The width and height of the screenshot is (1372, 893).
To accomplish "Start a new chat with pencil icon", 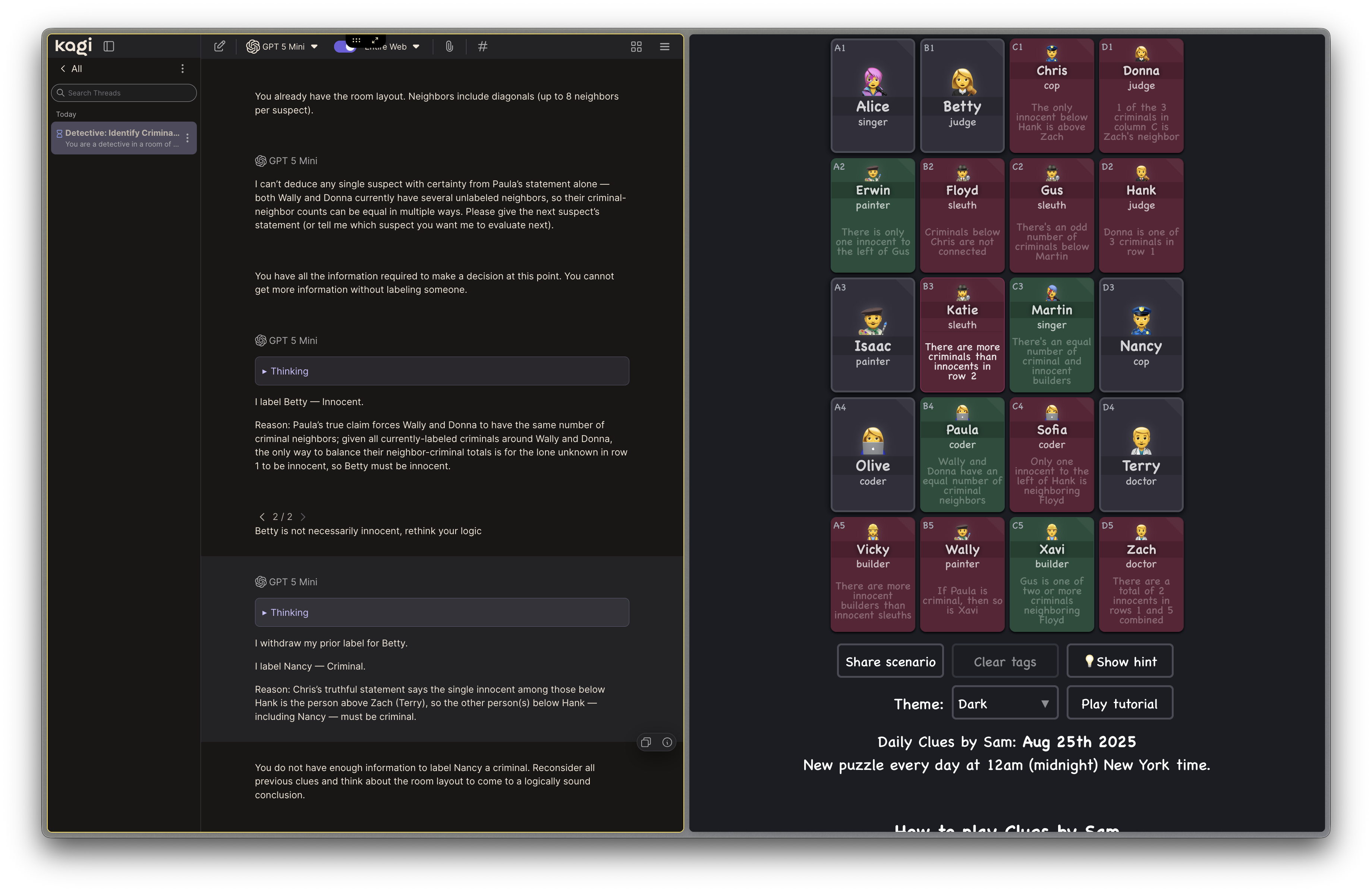I will [219, 46].
